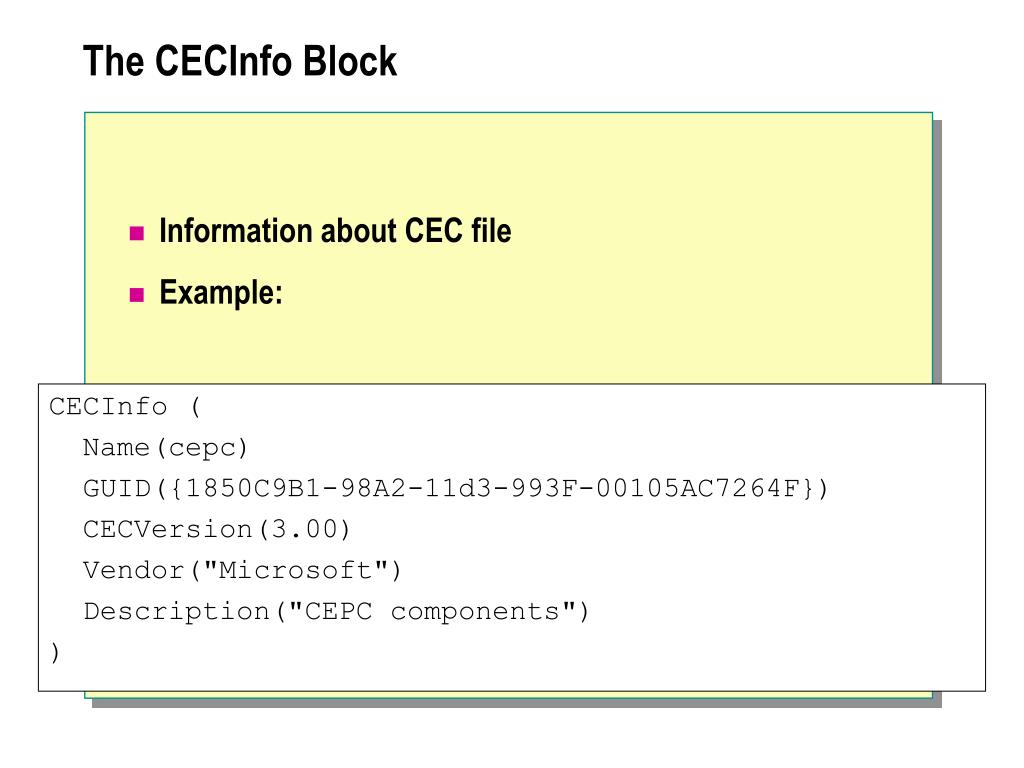Image resolution: width=1024 pixels, height=768 pixels.
Task: Click the magenta bullet beside 'Example:'
Action: point(136,295)
